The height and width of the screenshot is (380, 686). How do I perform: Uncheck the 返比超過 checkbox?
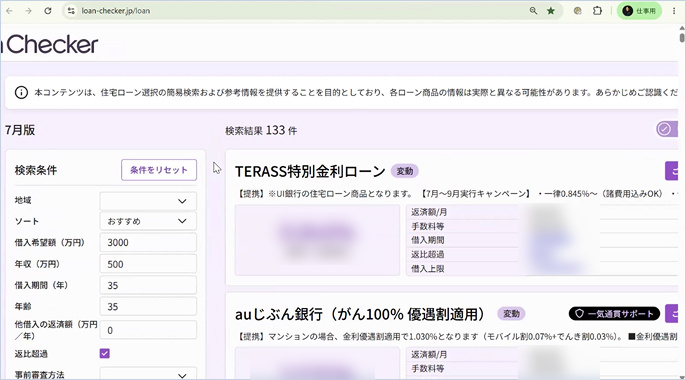[105, 353]
